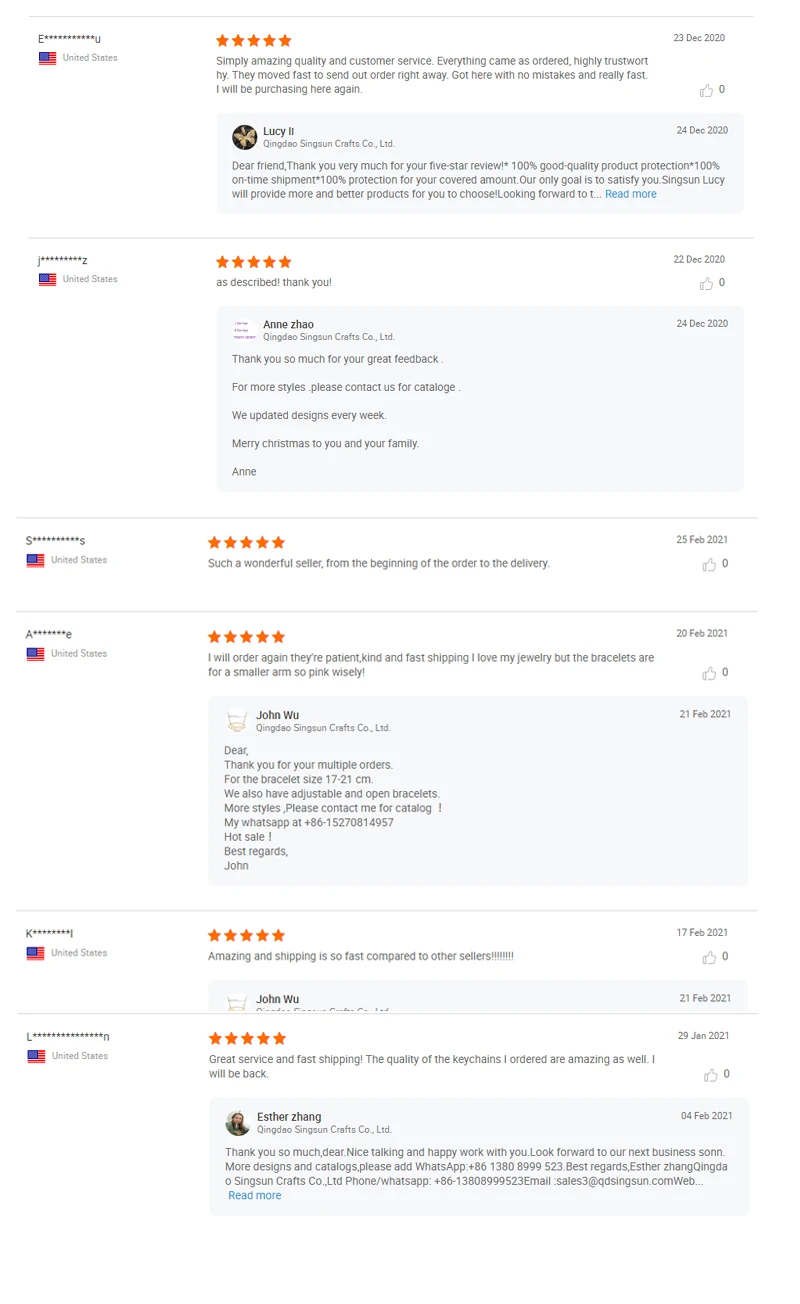Click the star rating on "as described" review
This screenshot has width=800, height=1304.
click(254, 262)
